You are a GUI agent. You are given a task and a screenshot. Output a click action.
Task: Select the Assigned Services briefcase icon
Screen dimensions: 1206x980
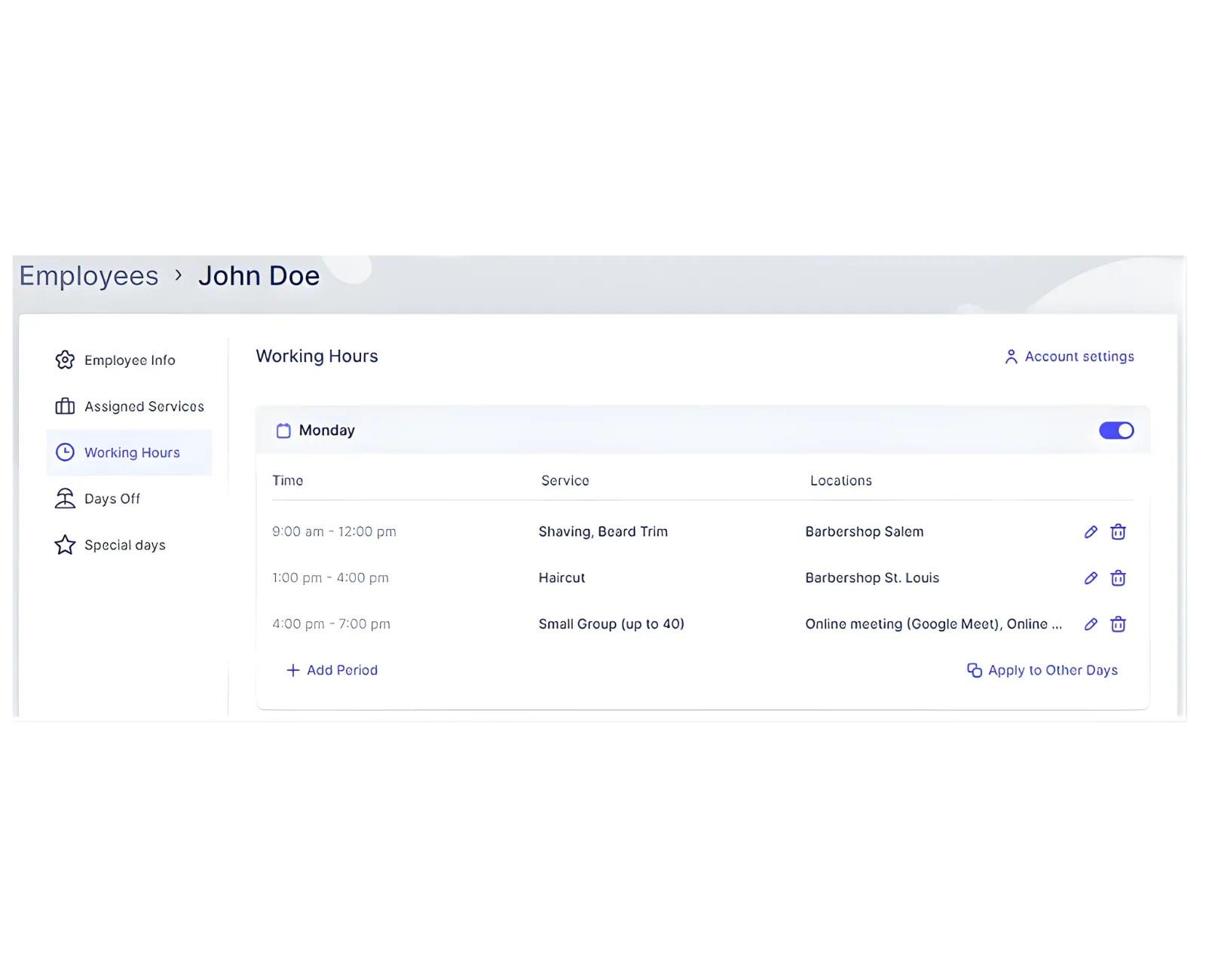(x=66, y=406)
